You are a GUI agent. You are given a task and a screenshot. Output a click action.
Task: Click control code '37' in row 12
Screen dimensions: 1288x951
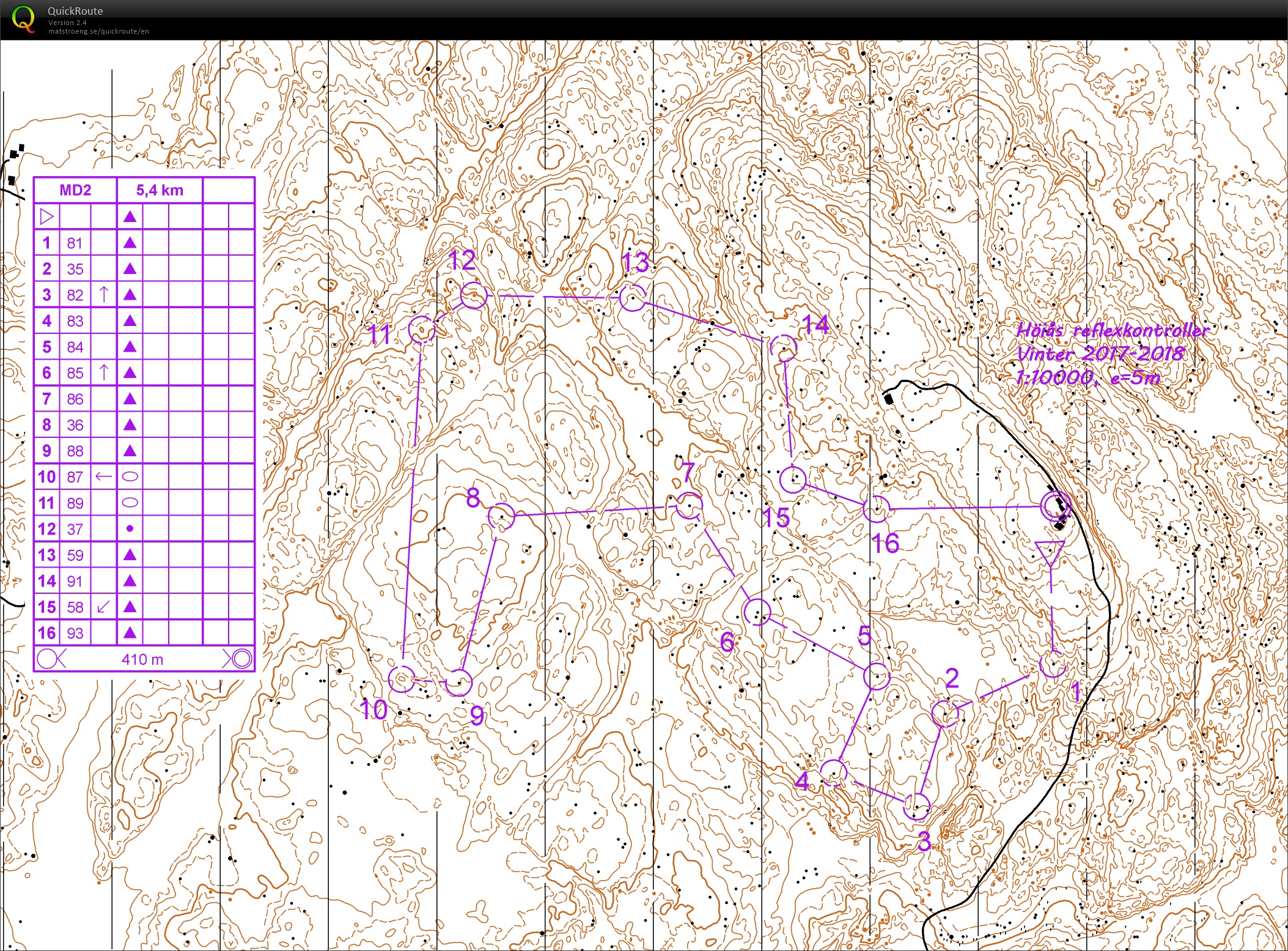pyautogui.click(x=75, y=529)
